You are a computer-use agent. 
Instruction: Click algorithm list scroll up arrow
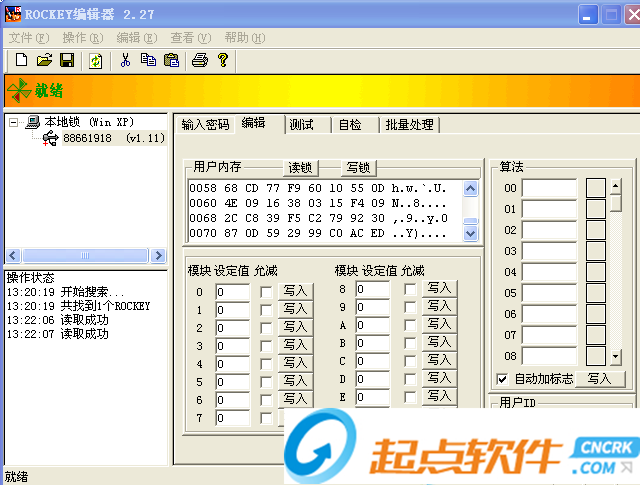tap(616, 186)
